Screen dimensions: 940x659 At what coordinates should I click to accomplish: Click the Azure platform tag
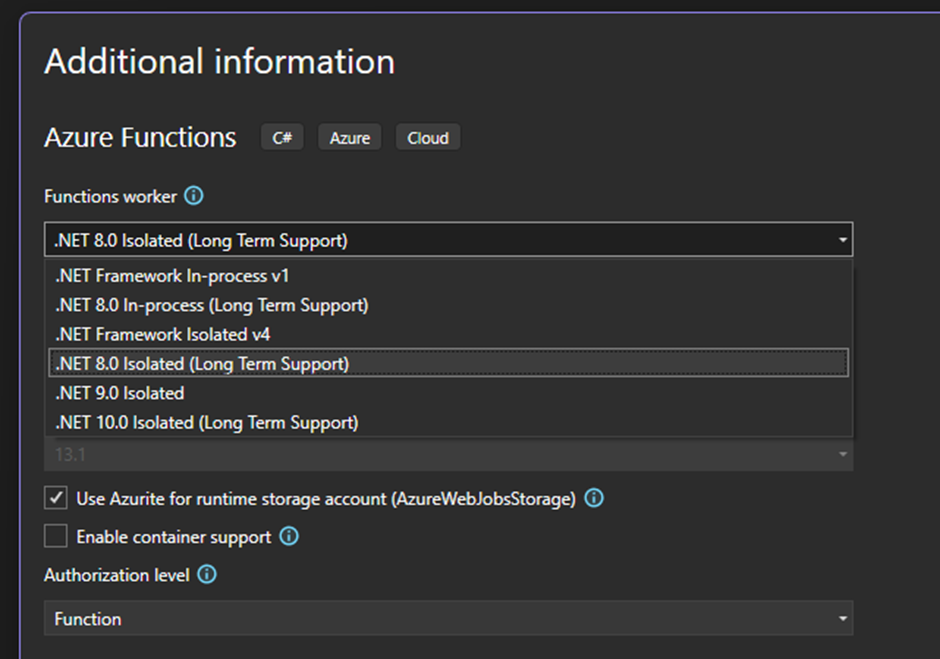(350, 138)
